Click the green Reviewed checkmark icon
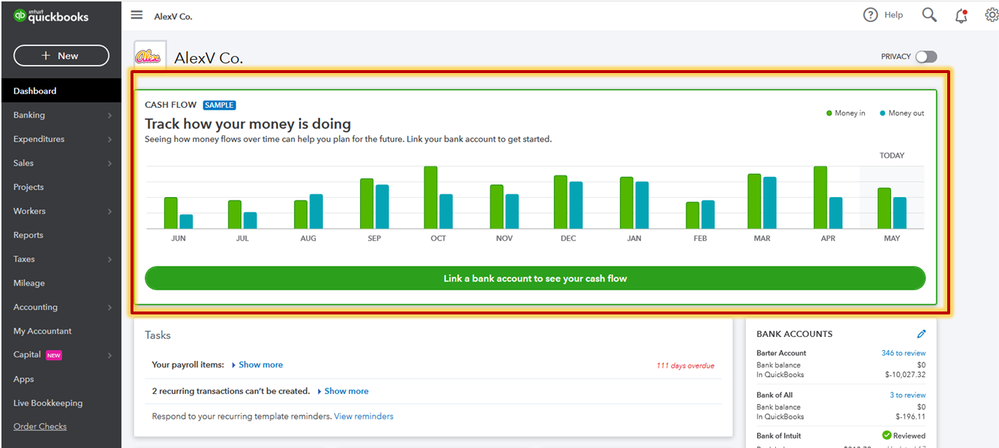Screen dimensions: 999x448 pos(886,435)
